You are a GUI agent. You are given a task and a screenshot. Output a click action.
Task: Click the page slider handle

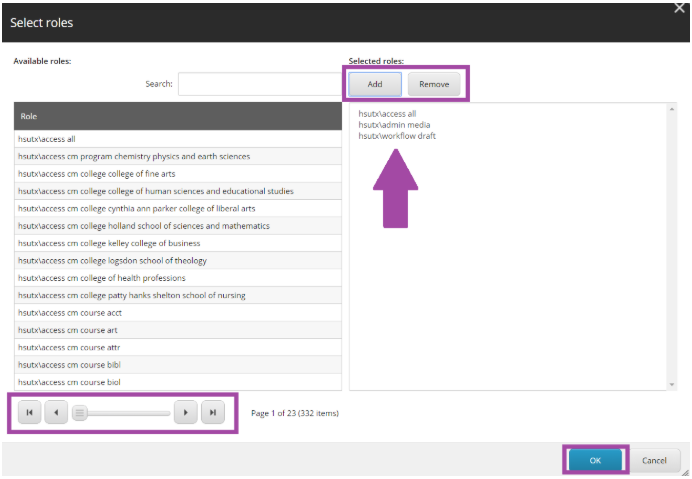79,413
